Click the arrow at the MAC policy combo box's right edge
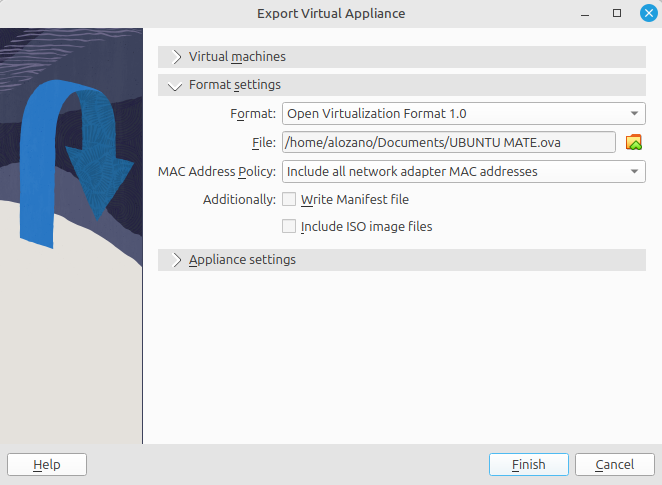The image size is (662, 485). (x=635, y=172)
